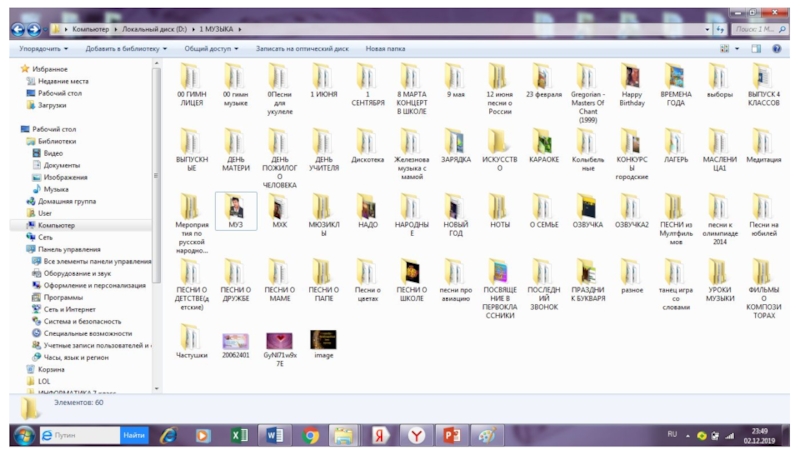Select the ЛАГЕРЬ folder
Viewport: 800px width, 450px height.
click(676, 146)
